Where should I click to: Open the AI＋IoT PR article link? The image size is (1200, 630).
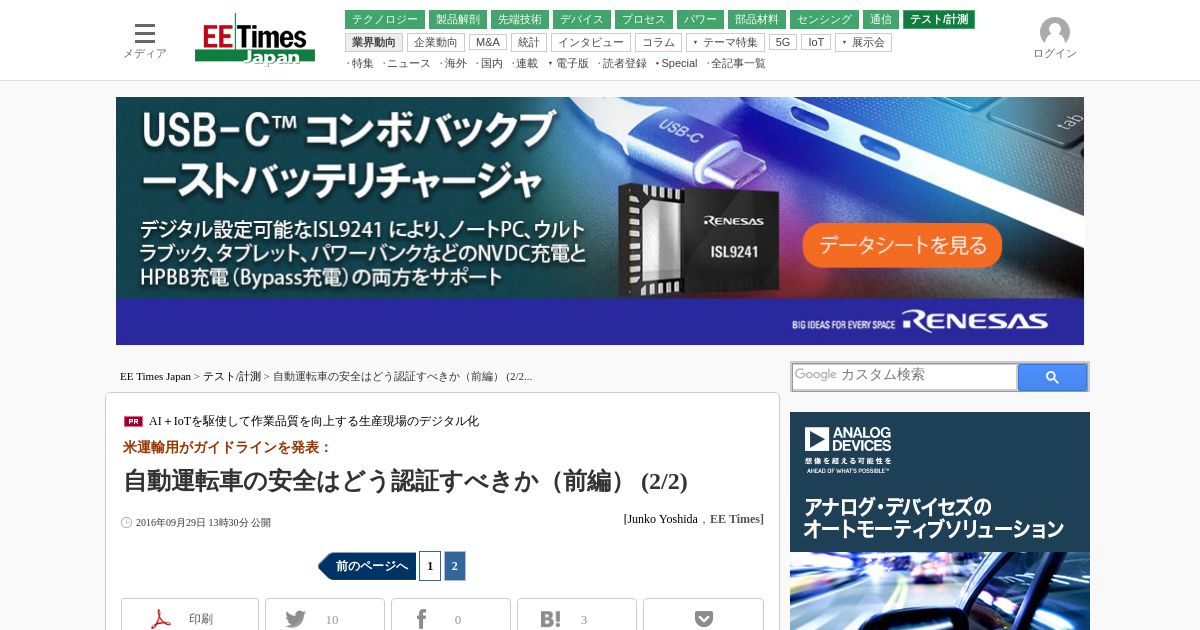[x=314, y=421]
